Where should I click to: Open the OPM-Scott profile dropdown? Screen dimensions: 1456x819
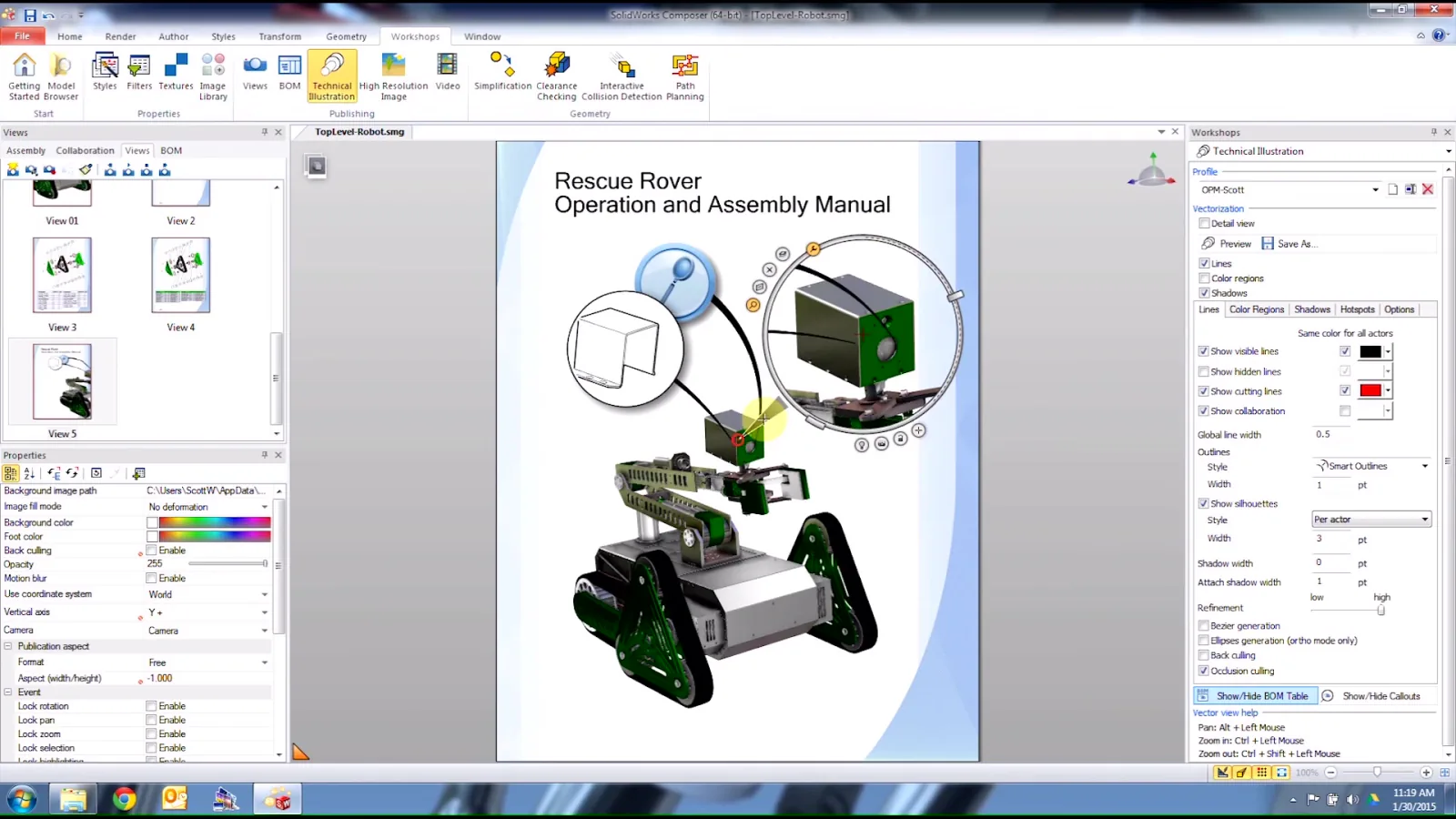pos(1375,189)
